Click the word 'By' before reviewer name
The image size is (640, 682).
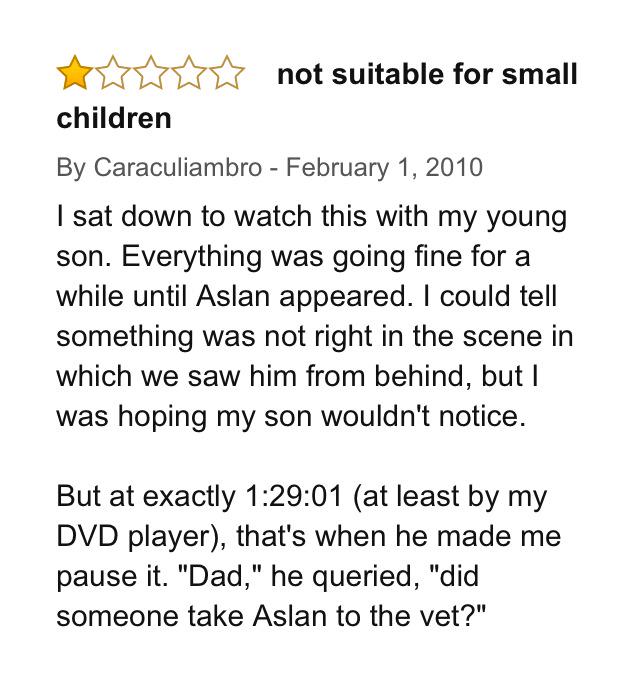point(71,167)
